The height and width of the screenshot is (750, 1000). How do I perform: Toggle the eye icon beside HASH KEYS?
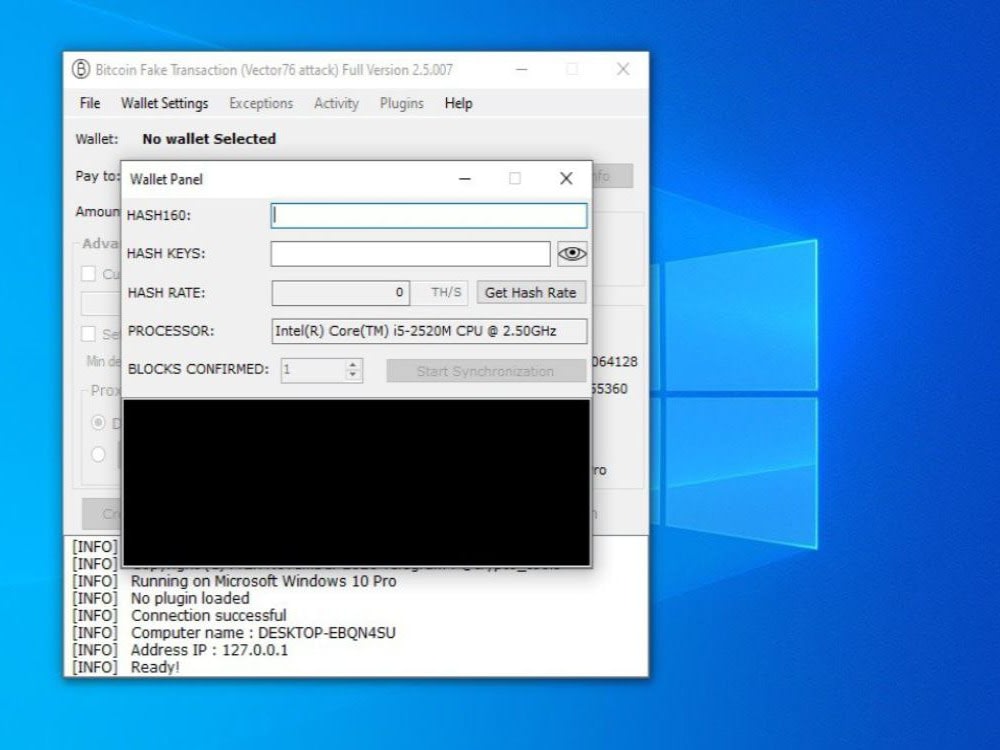coord(572,254)
